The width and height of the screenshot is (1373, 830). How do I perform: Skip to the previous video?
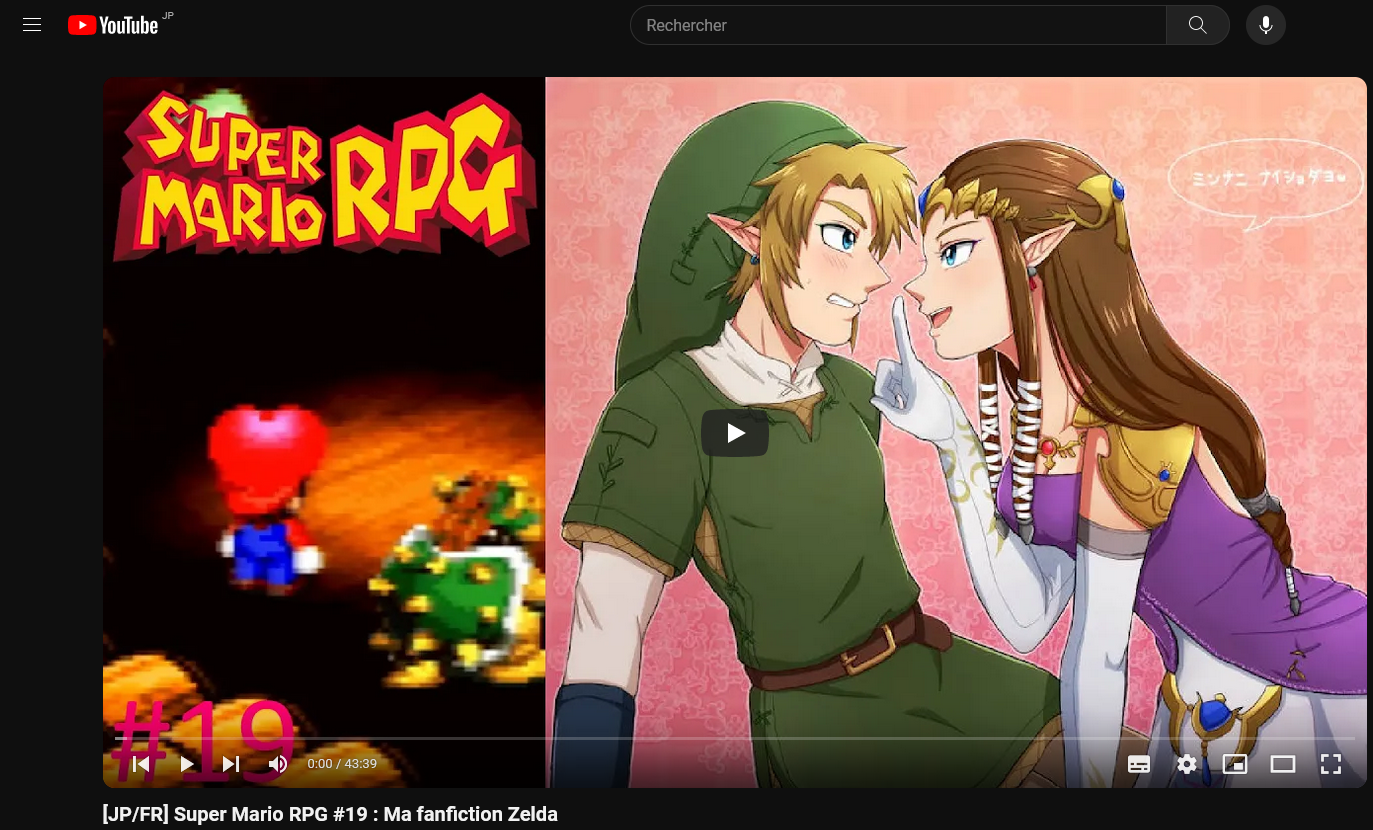click(141, 764)
